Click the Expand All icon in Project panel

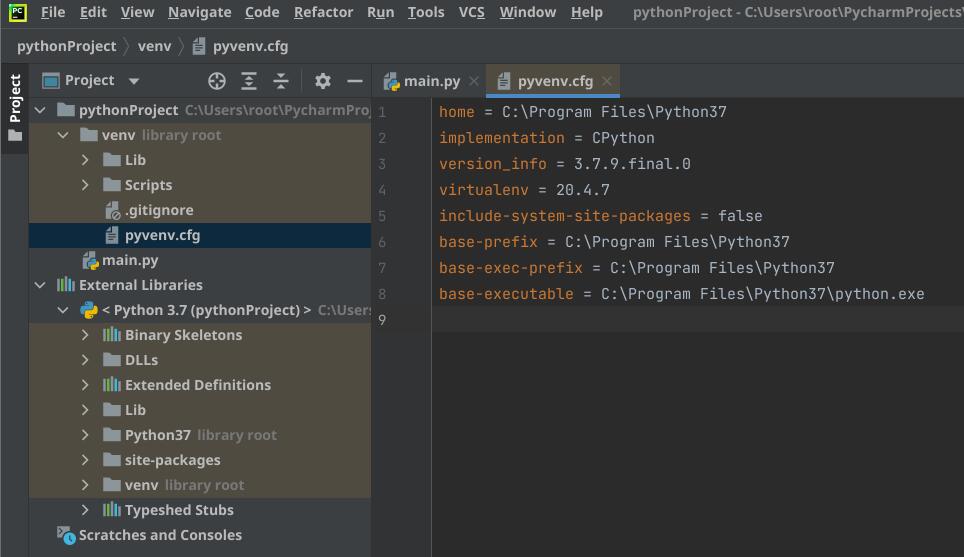click(249, 81)
